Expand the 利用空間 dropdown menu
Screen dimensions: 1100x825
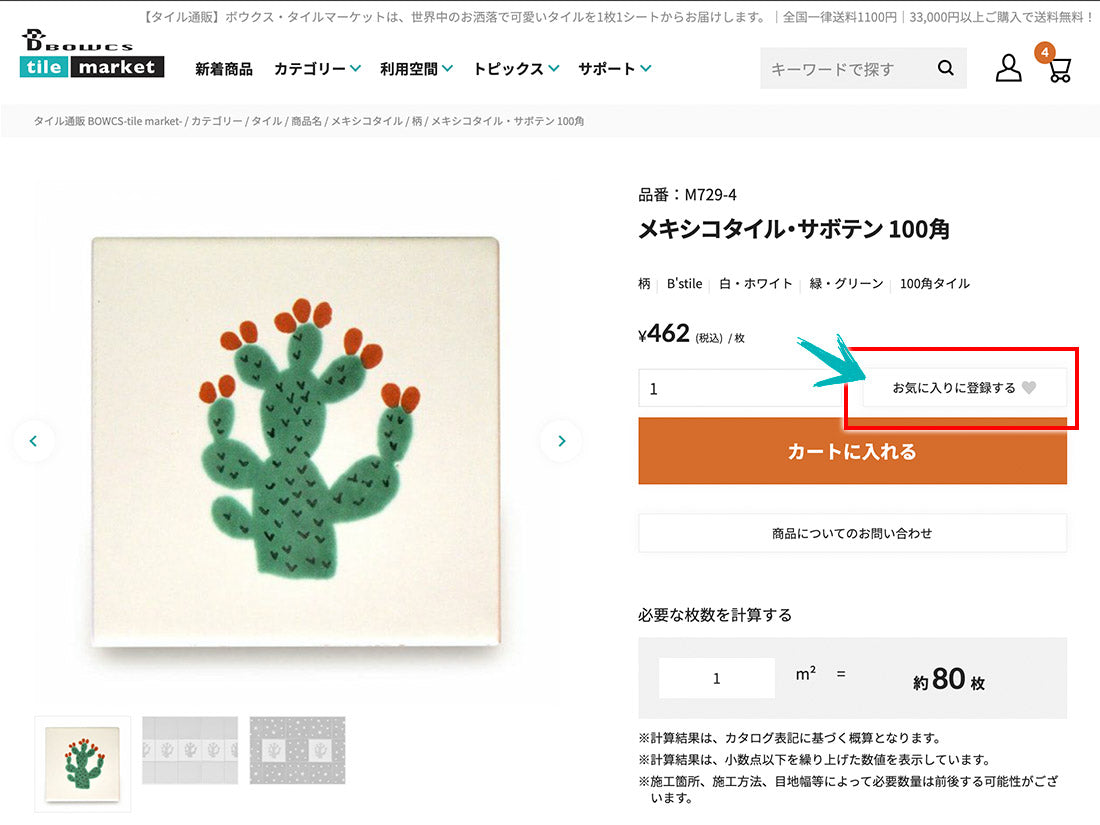[416, 69]
